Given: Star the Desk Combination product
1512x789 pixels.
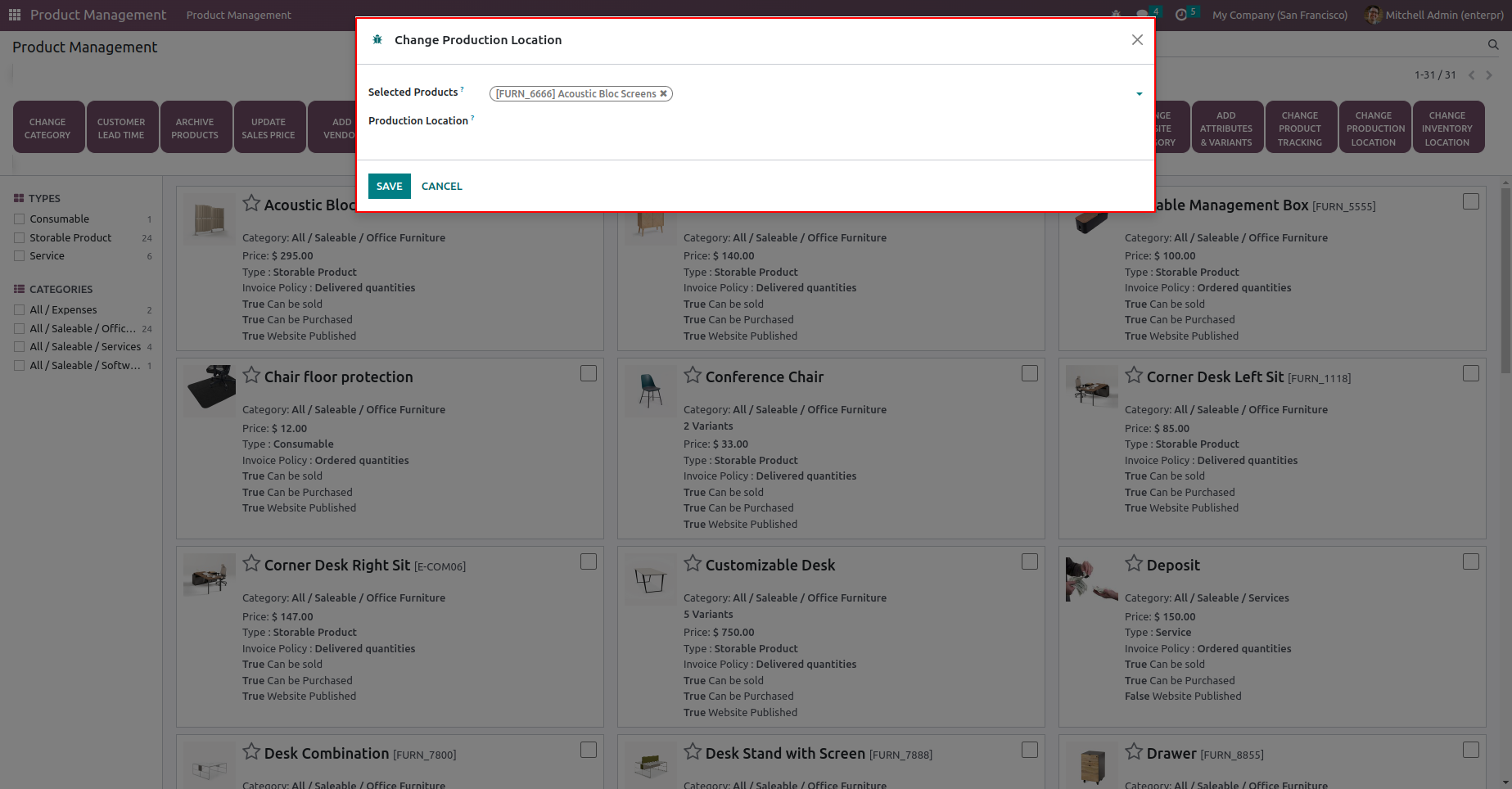Looking at the screenshot, I should tap(251, 751).
